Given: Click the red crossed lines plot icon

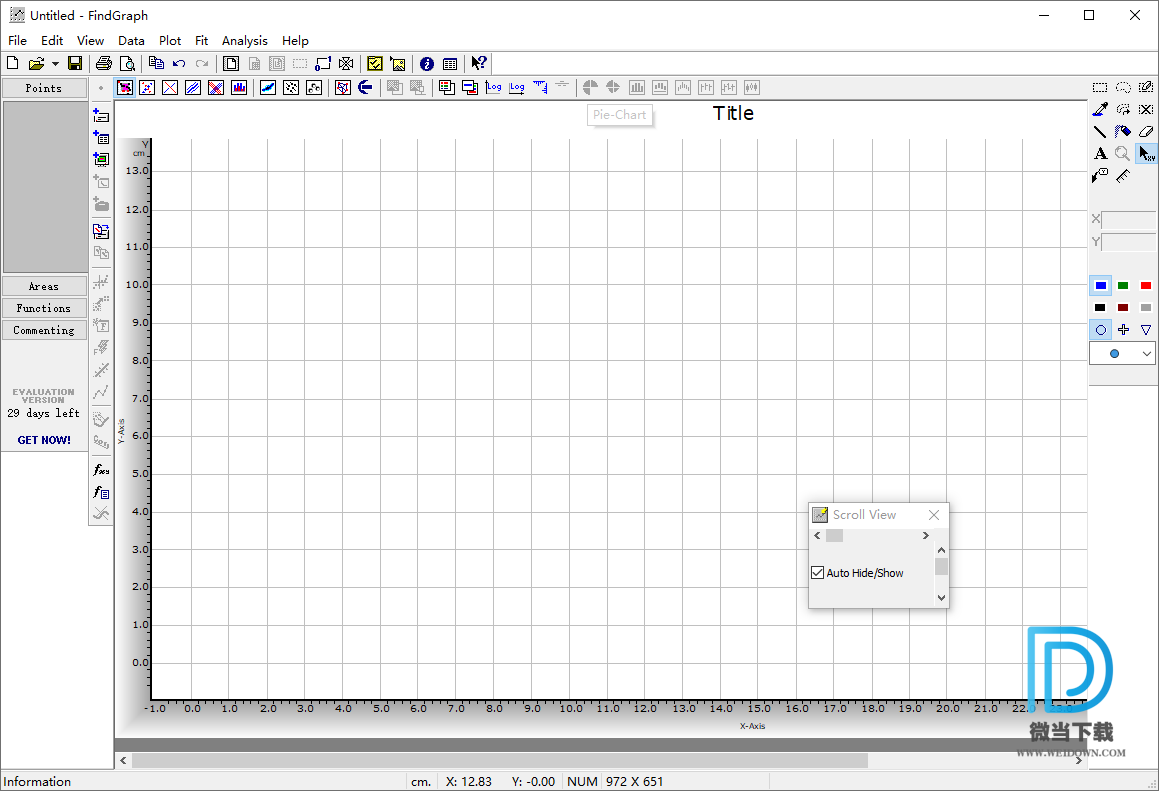Looking at the screenshot, I should (x=170, y=87).
